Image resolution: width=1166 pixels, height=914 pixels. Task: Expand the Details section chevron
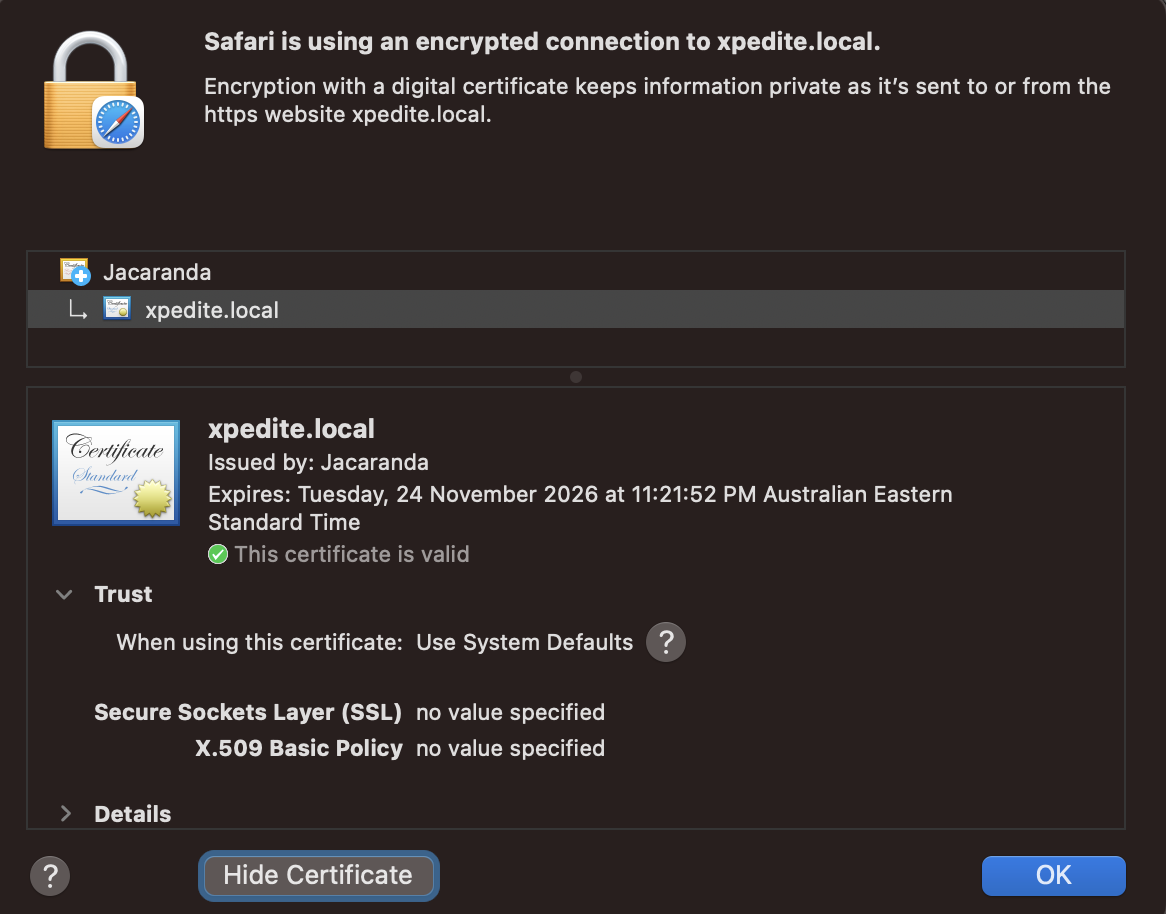coord(66,814)
